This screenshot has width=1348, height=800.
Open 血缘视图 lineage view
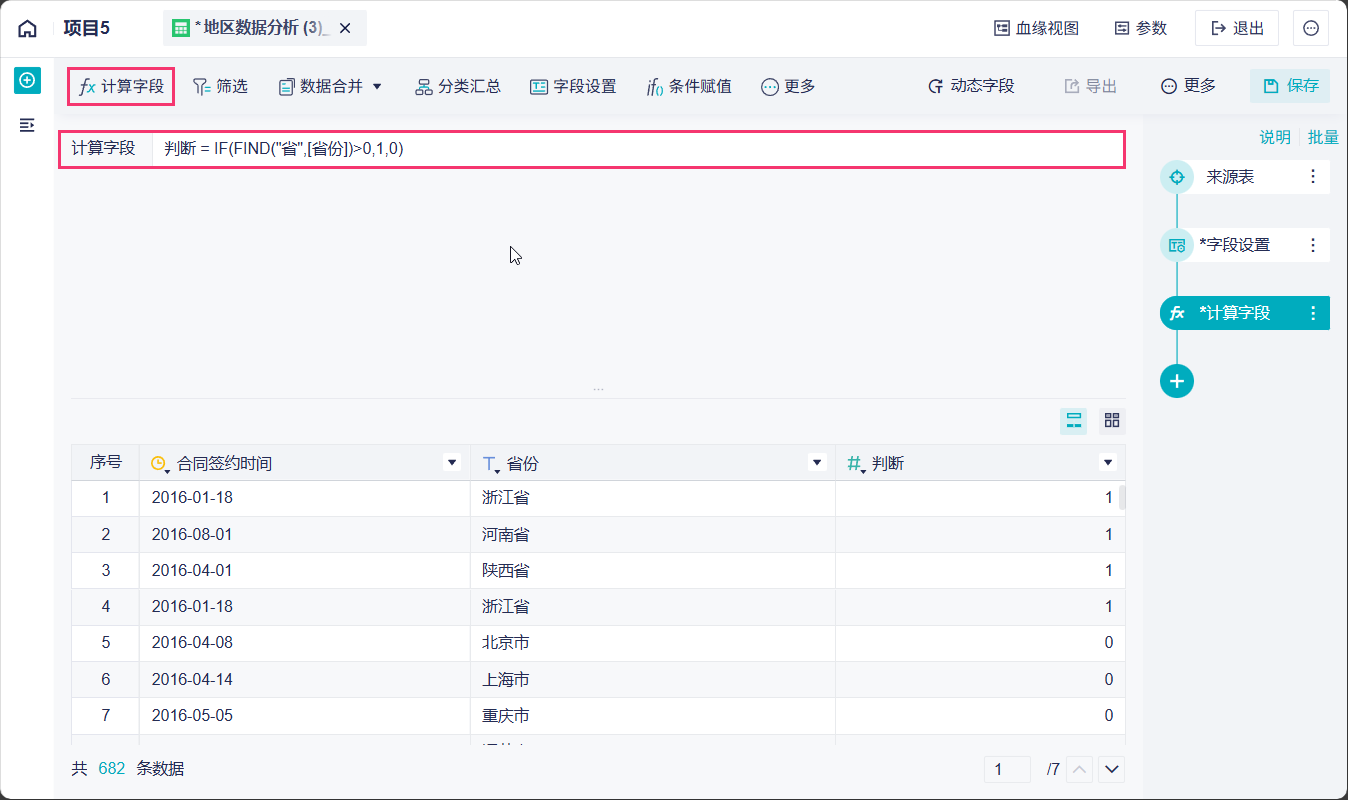(x=1036, y=28)
